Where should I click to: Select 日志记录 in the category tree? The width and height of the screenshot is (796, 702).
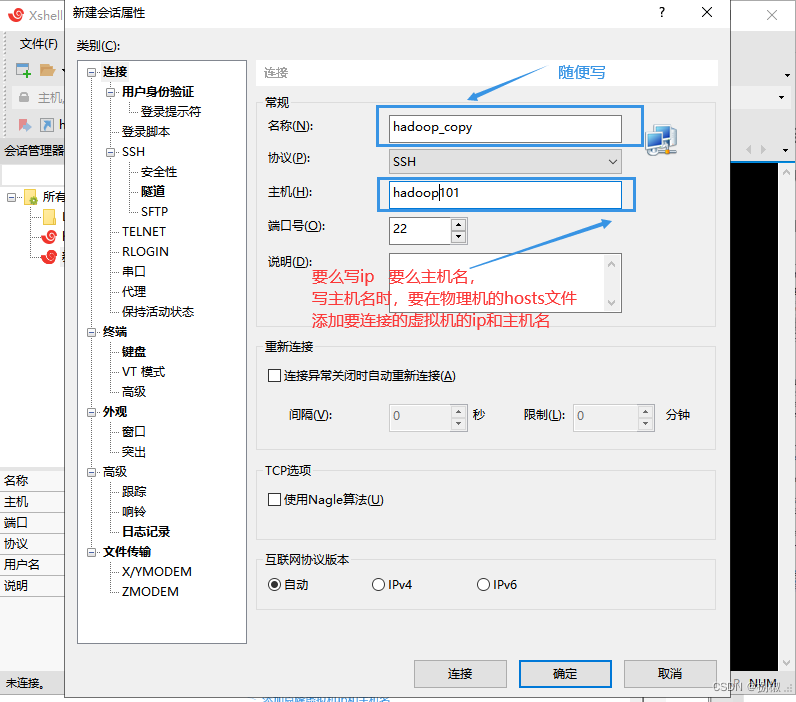146,531
